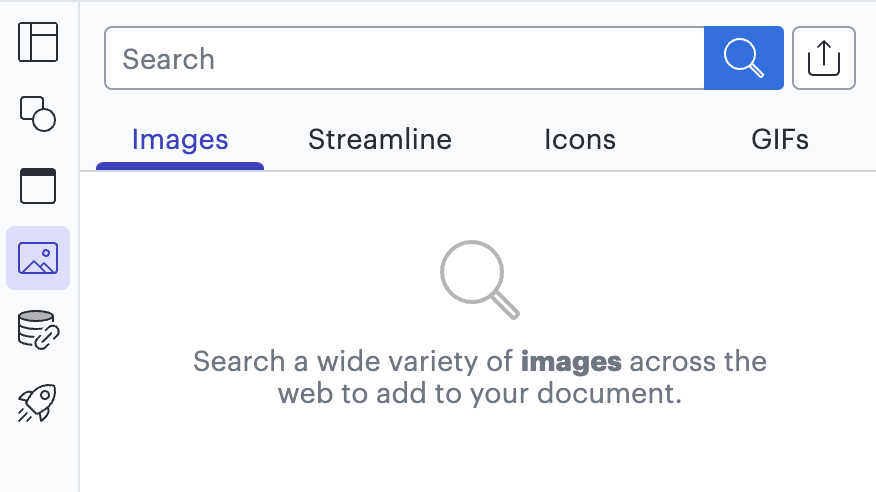
Task: Click the "web to add to your document" line
Action: (479, 394)
